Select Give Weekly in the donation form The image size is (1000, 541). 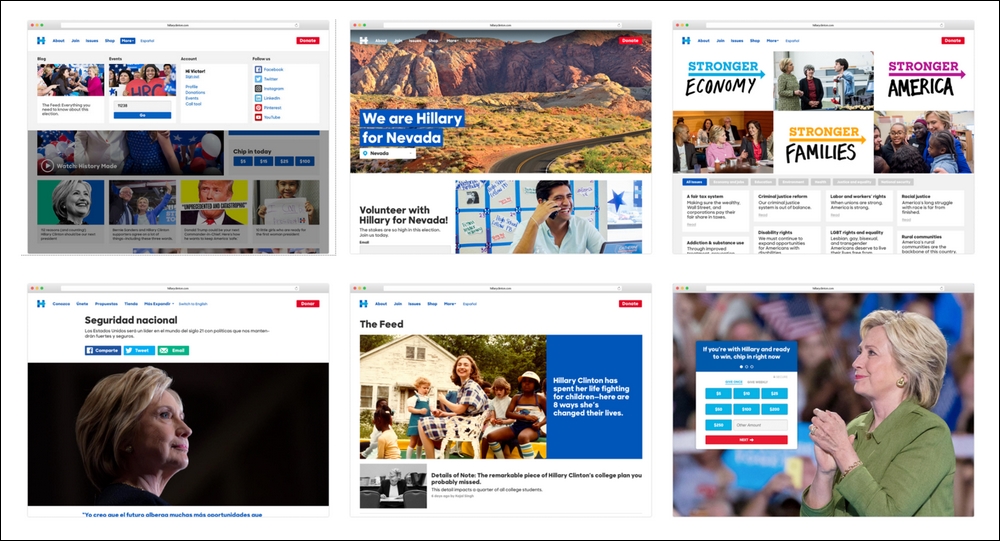pos(758,382)
